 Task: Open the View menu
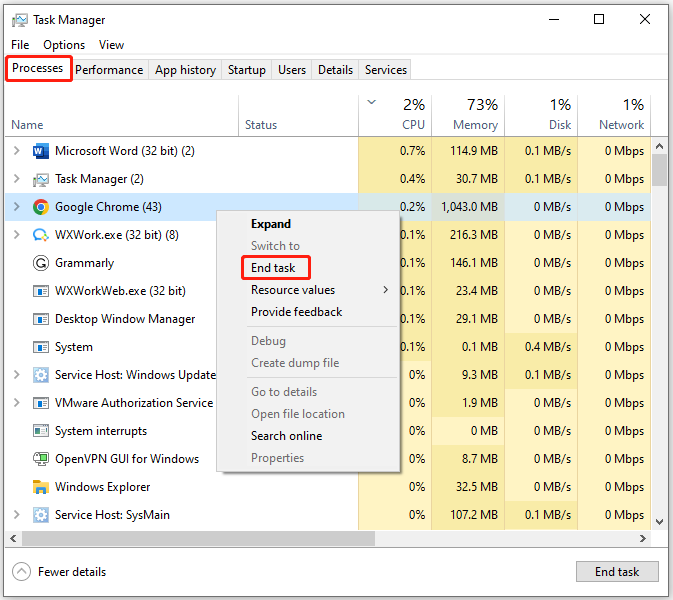[x=111, y=45]
